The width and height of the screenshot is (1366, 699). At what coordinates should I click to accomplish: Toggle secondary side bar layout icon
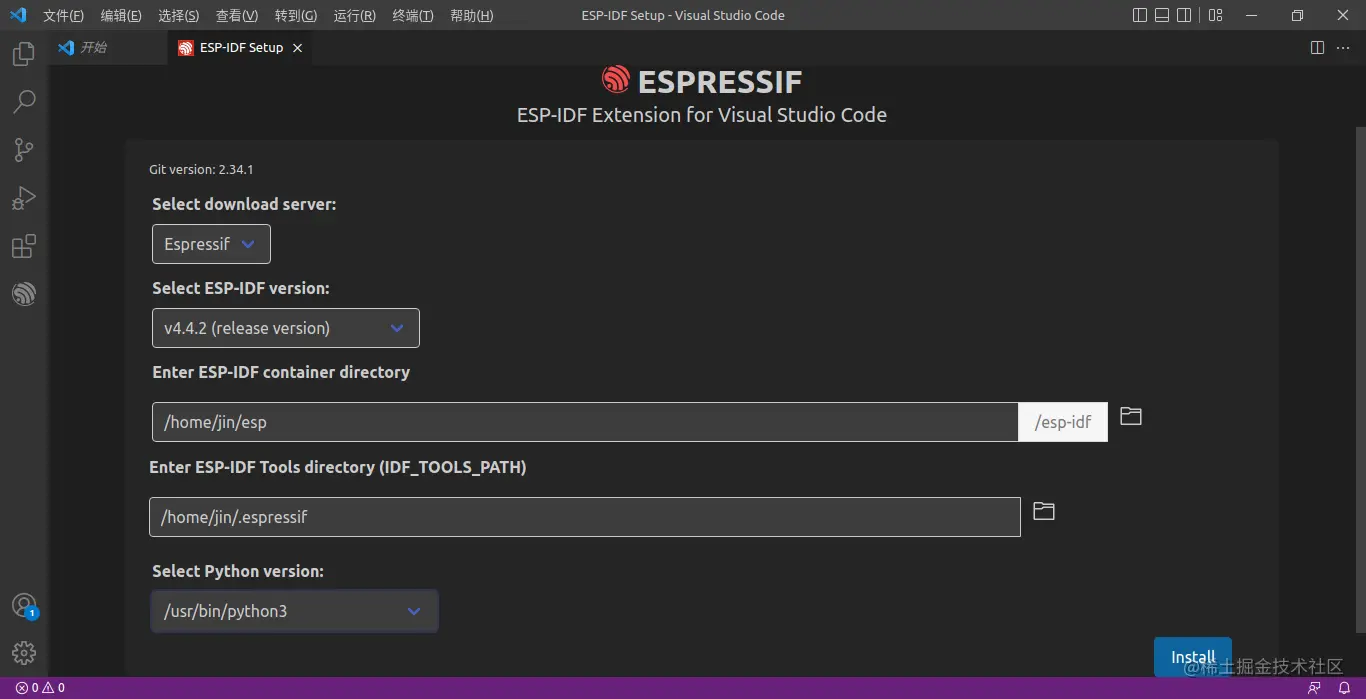[1184, 15]
